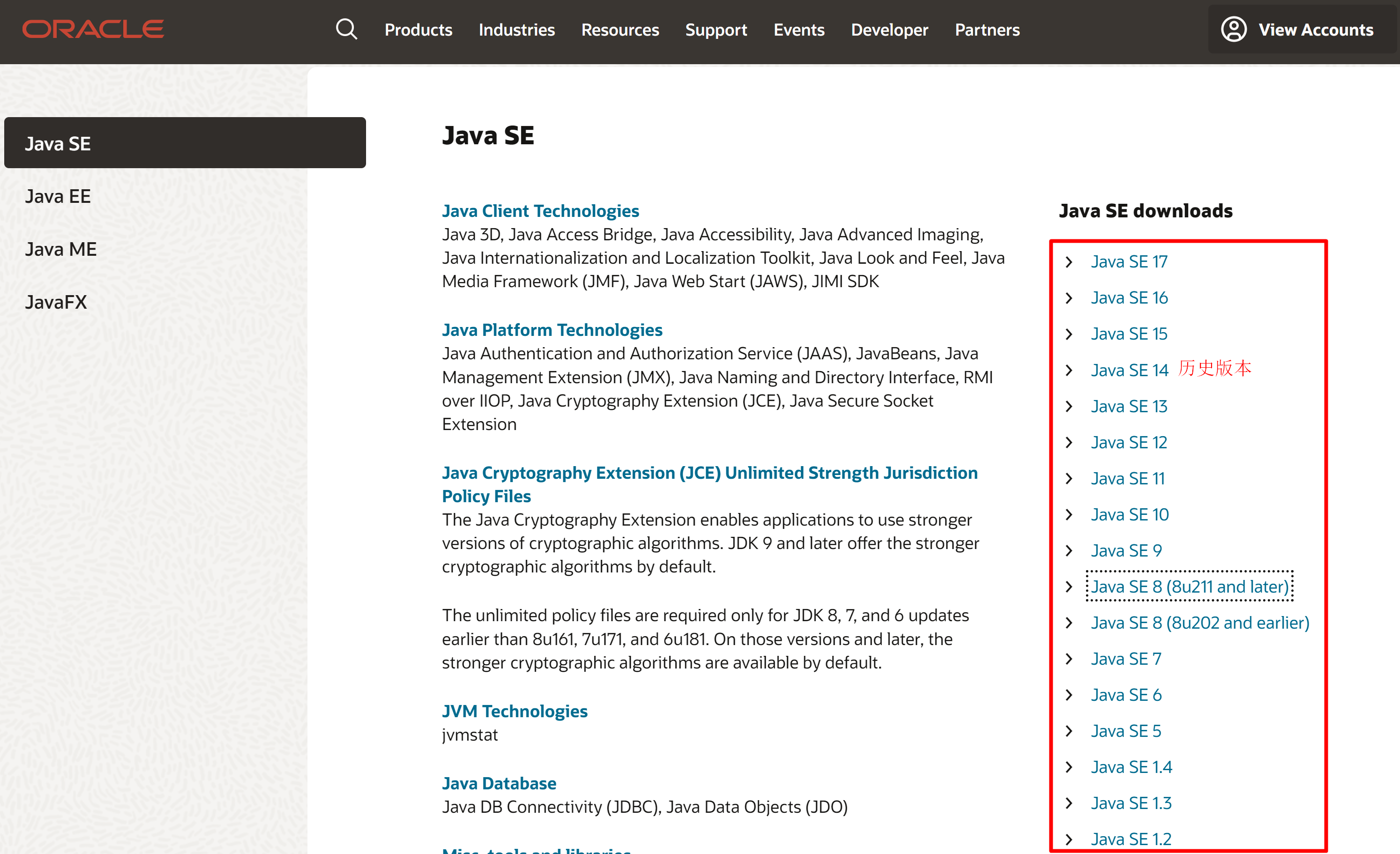Open Java SE 12 download link
Image resolution: width=1400 pixels, height=854 pixels.
[x=1129, y=442]
